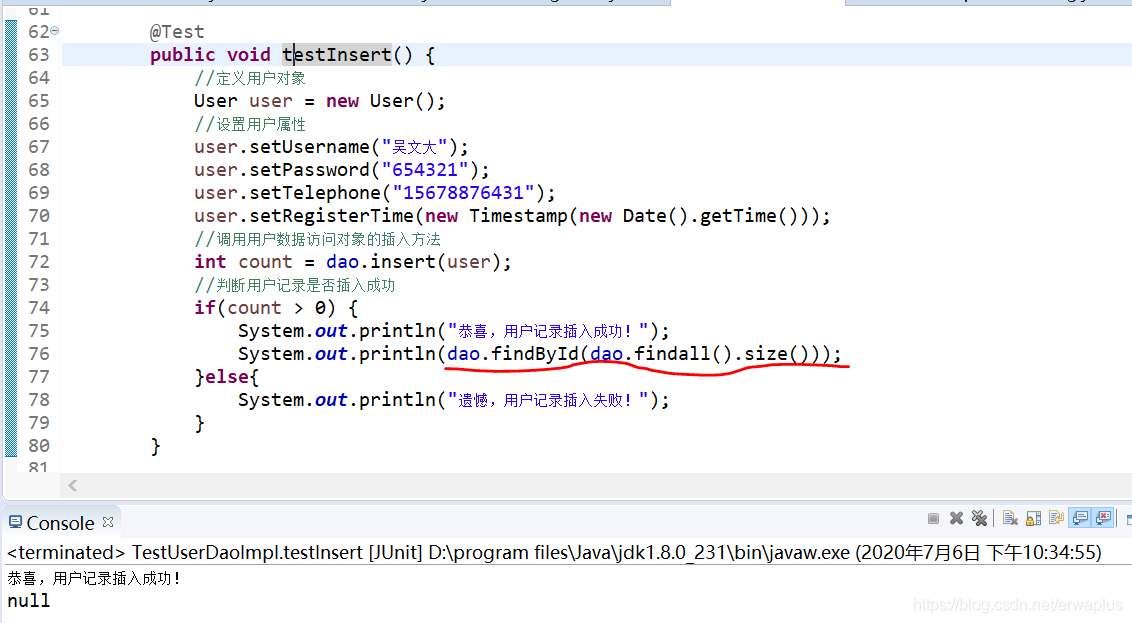
Task: Click the "恭喜，用户记录插入成功！" string in code
Action: pos(548,331)
